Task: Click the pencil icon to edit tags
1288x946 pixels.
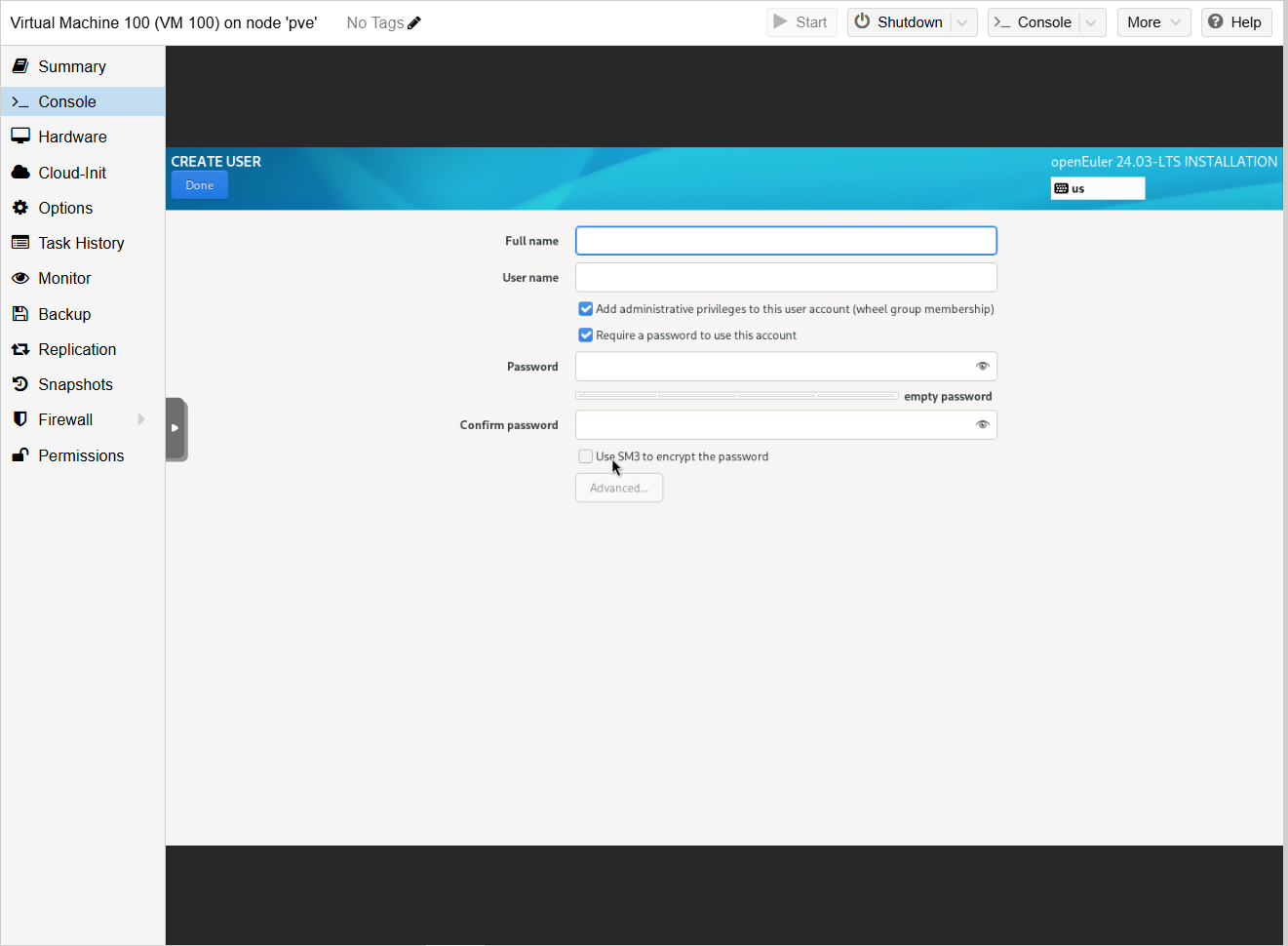Action: click(414, 22)
